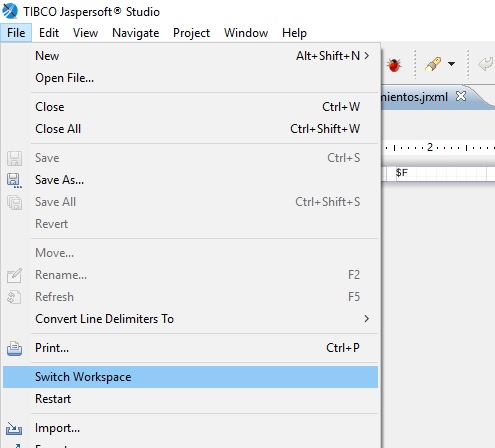Click the printer icon next to Print
The width and height of the screenshot is (495, 448).
point(14,349)
